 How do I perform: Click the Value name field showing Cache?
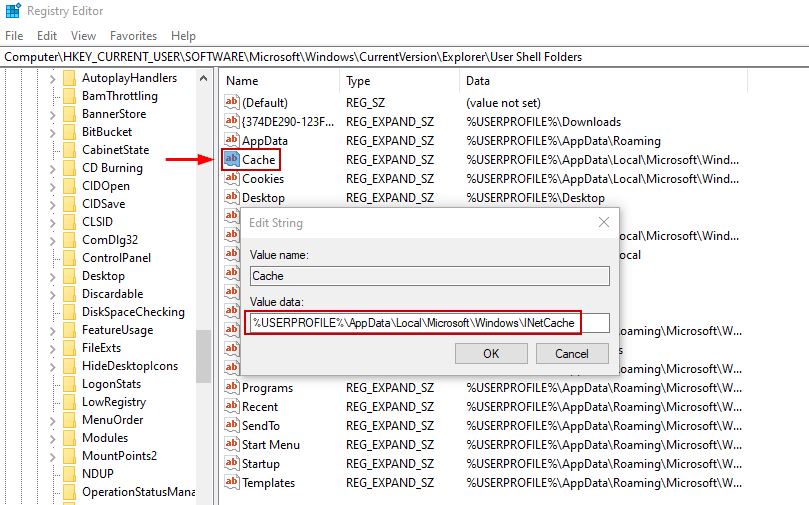coord(429,276)
